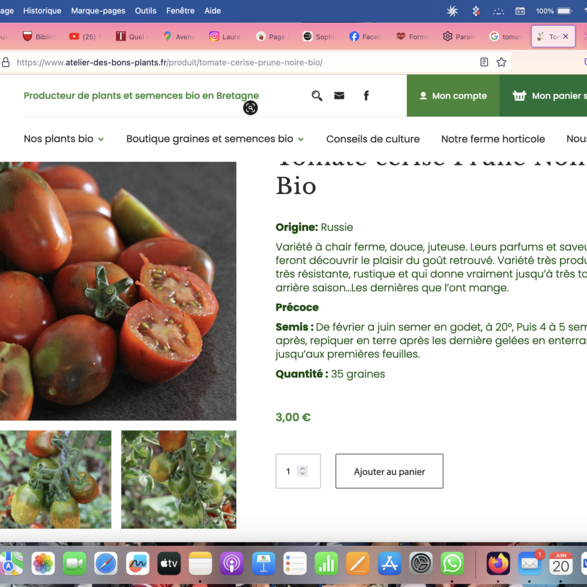Launch WhatsApp from the Dock

[452, 563]
